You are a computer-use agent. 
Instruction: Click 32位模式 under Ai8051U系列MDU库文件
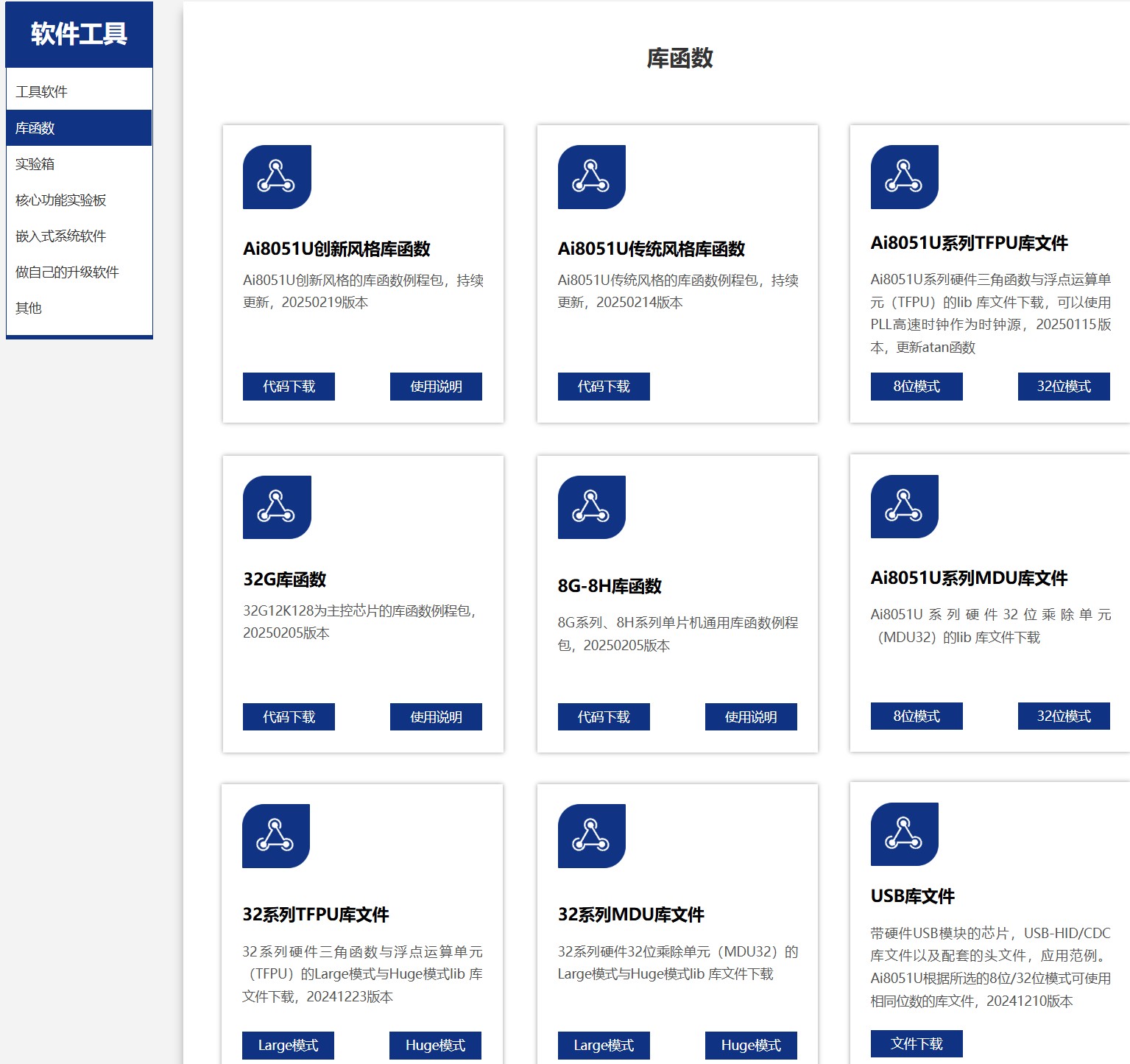[x=1064, y=716]
